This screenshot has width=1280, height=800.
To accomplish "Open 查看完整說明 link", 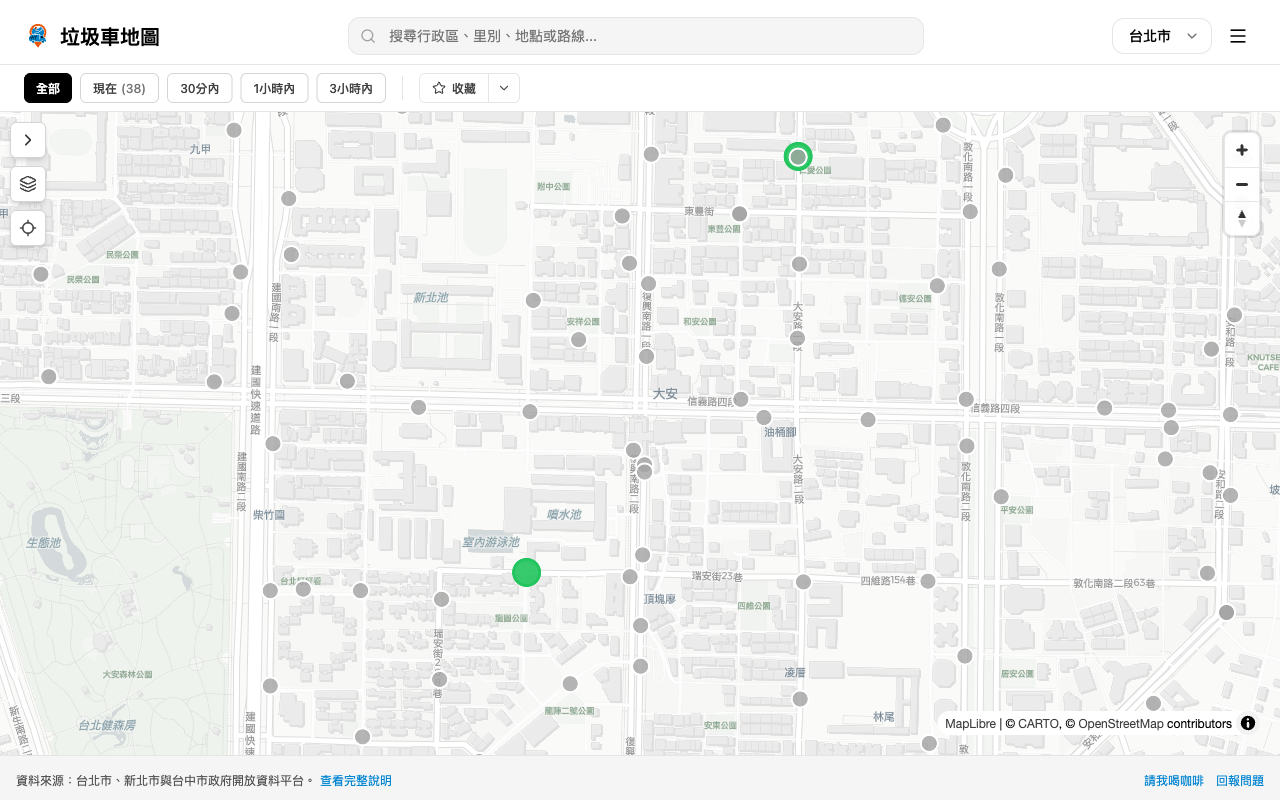I will coord(356,780).
